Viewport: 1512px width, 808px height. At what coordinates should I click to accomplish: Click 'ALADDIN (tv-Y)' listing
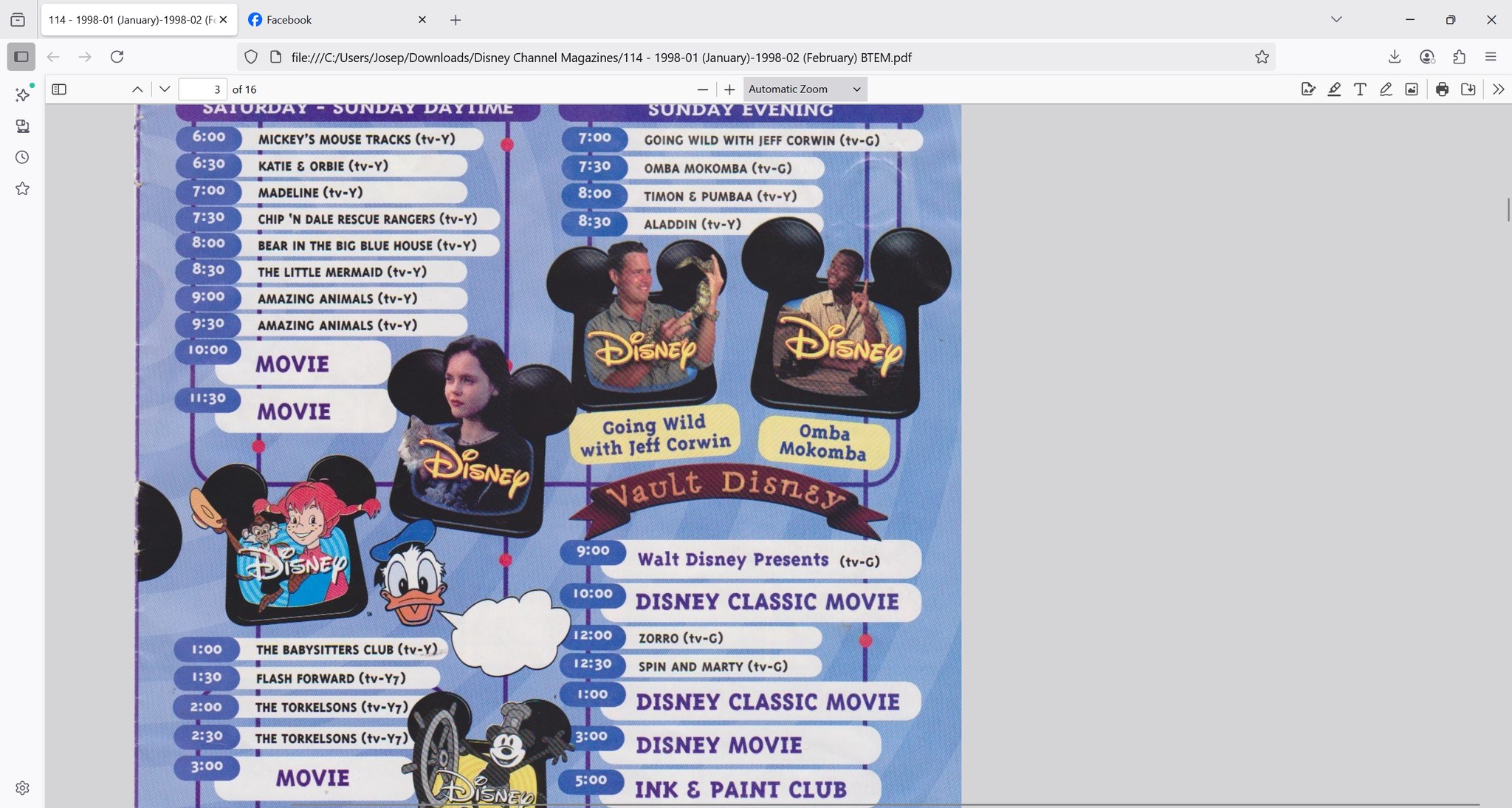click(693, 224)
